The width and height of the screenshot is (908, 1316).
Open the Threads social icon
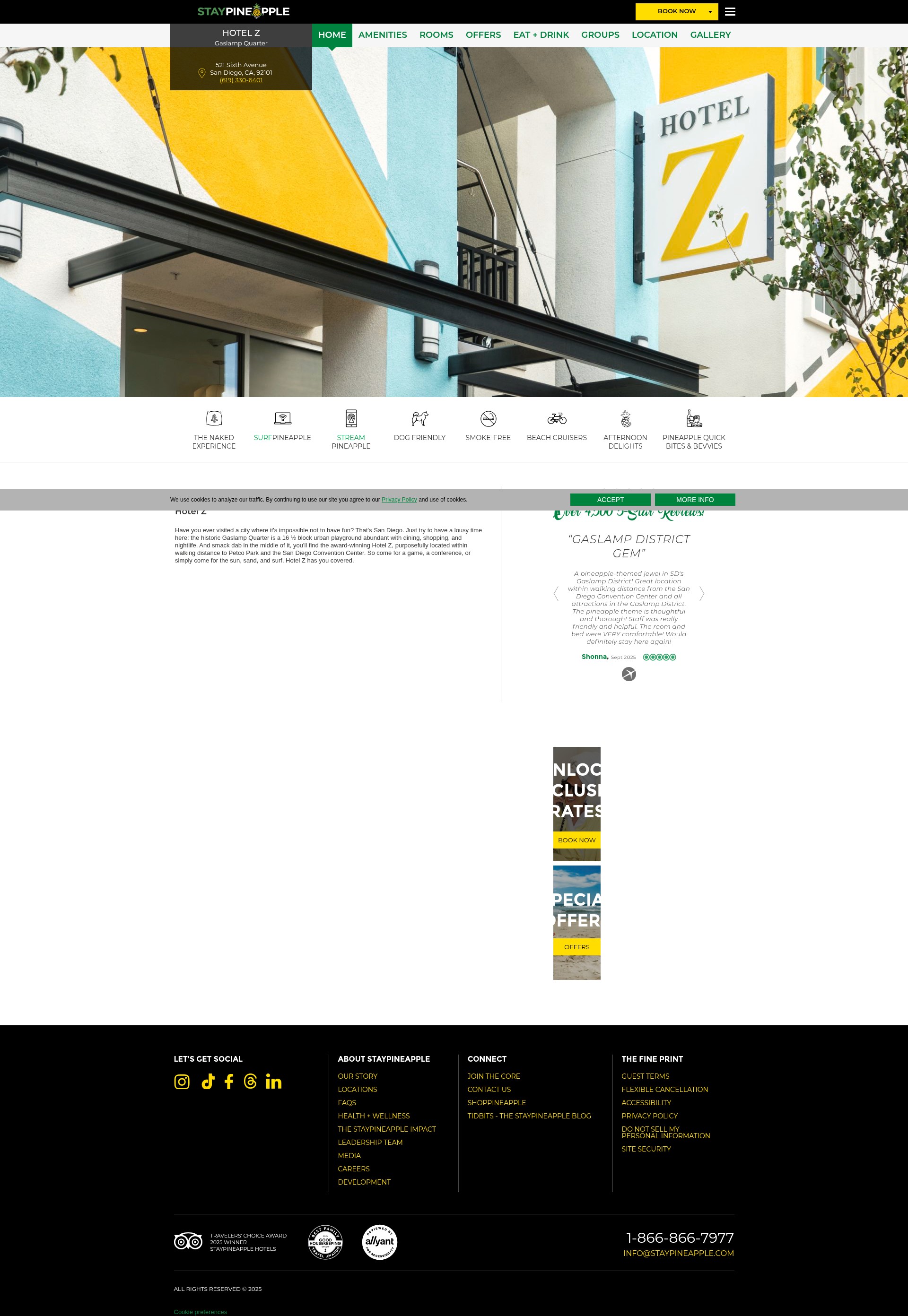click(x=250, y=1082)
